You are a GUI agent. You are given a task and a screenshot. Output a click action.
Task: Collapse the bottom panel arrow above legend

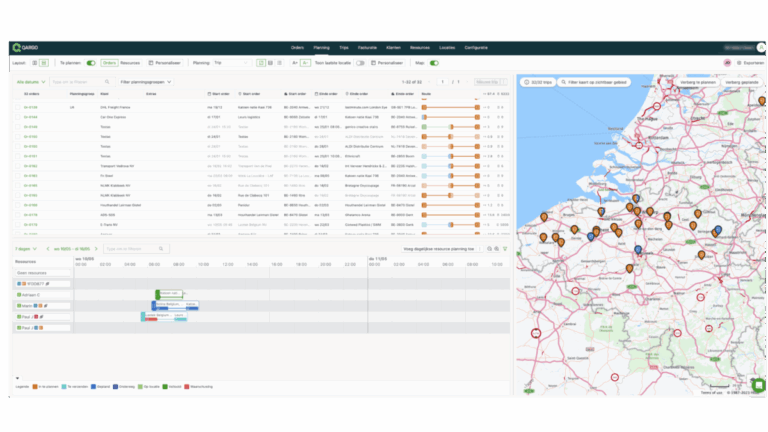pyautogui.click(x=18, y=378)
